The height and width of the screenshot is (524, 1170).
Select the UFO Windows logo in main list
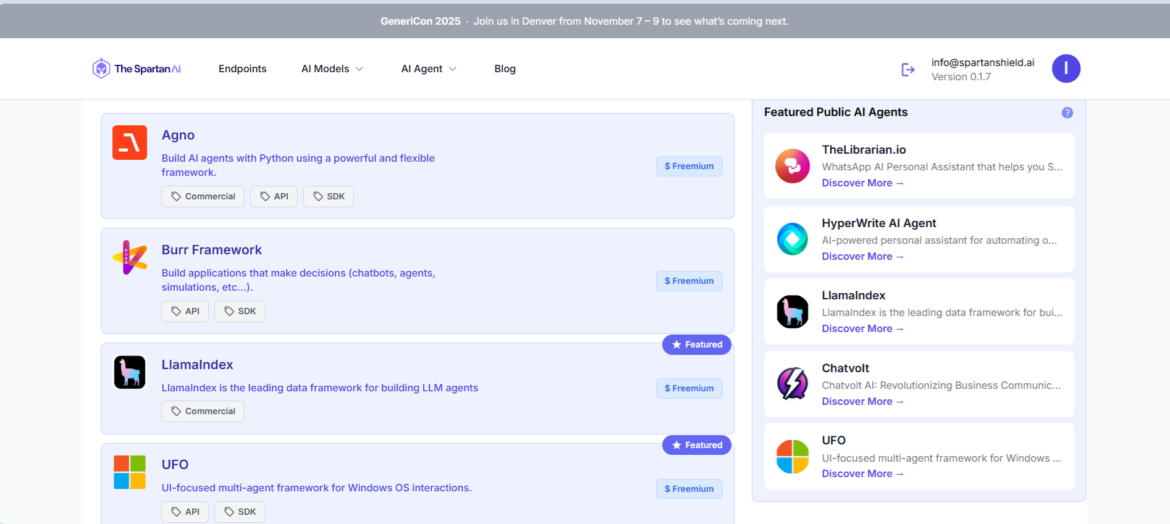129,472
